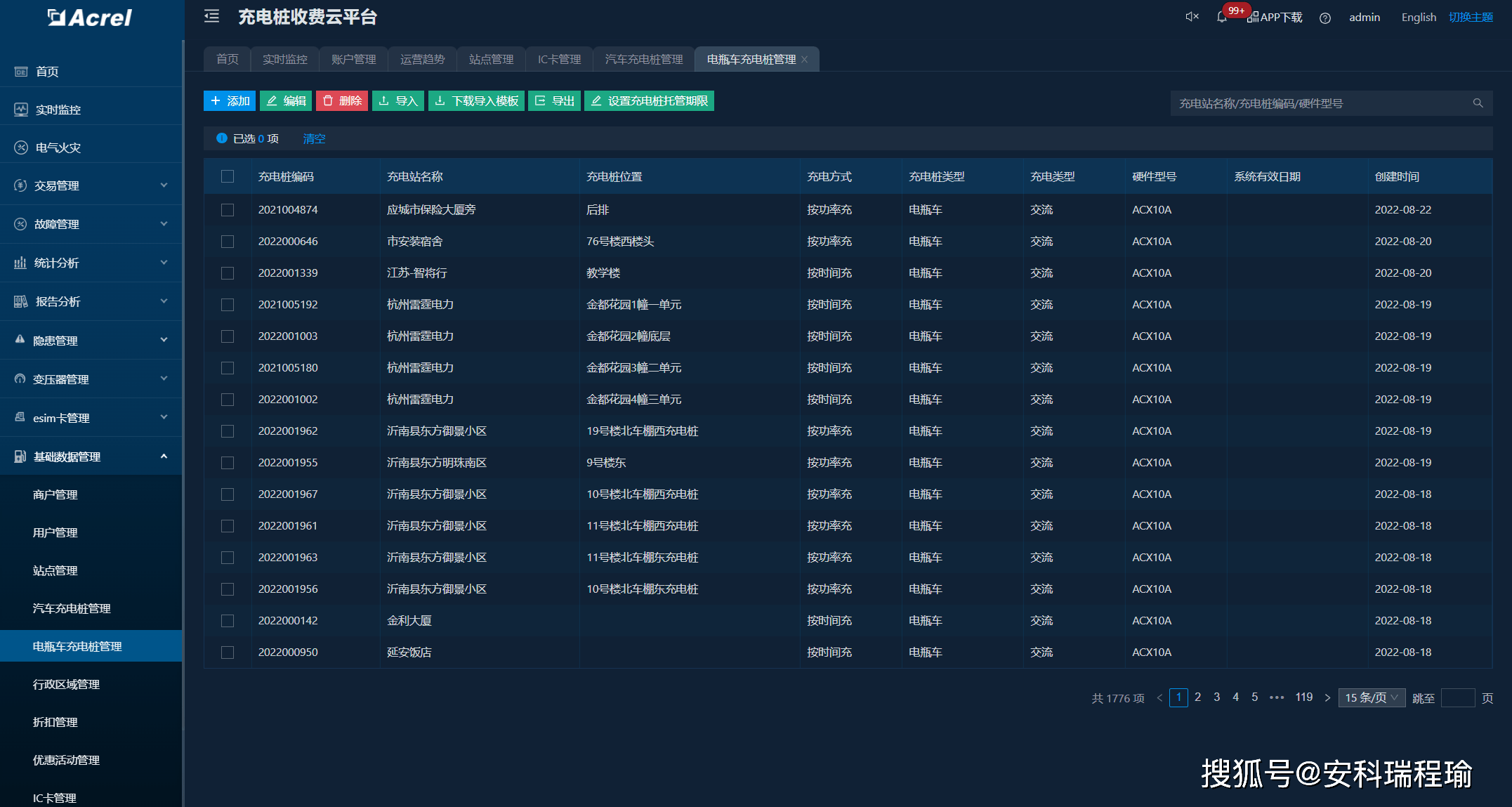Expand the 统计分析 menu chevron

click(x=164, y=263)
